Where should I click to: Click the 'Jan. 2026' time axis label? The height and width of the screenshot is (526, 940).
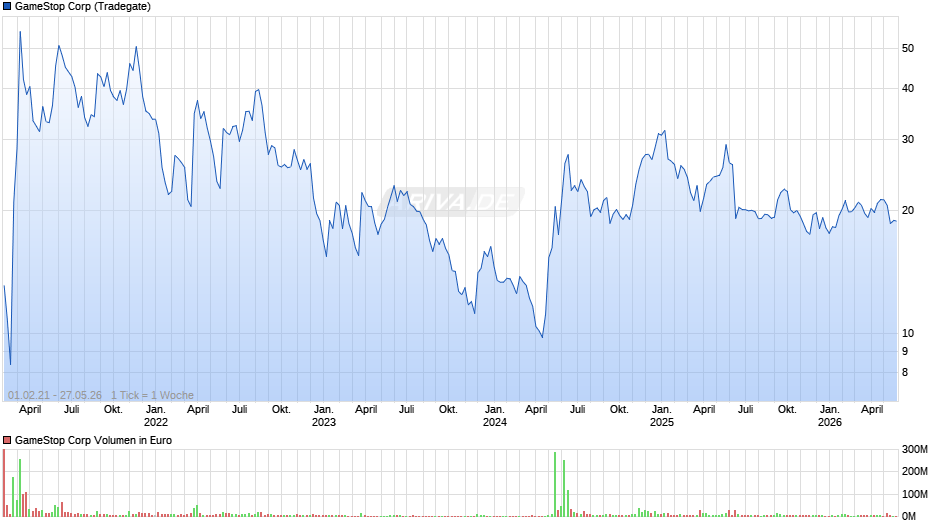pos(830,416)
